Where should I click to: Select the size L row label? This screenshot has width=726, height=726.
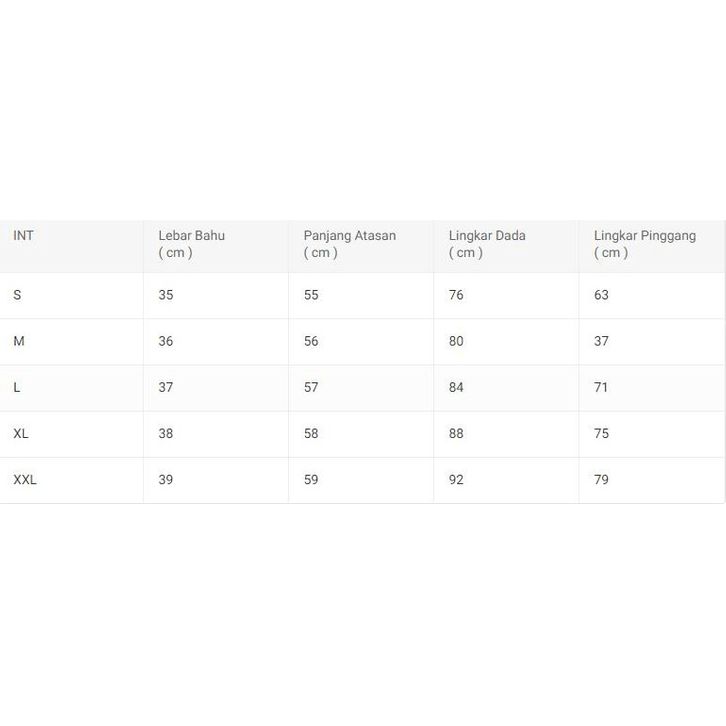17,387
